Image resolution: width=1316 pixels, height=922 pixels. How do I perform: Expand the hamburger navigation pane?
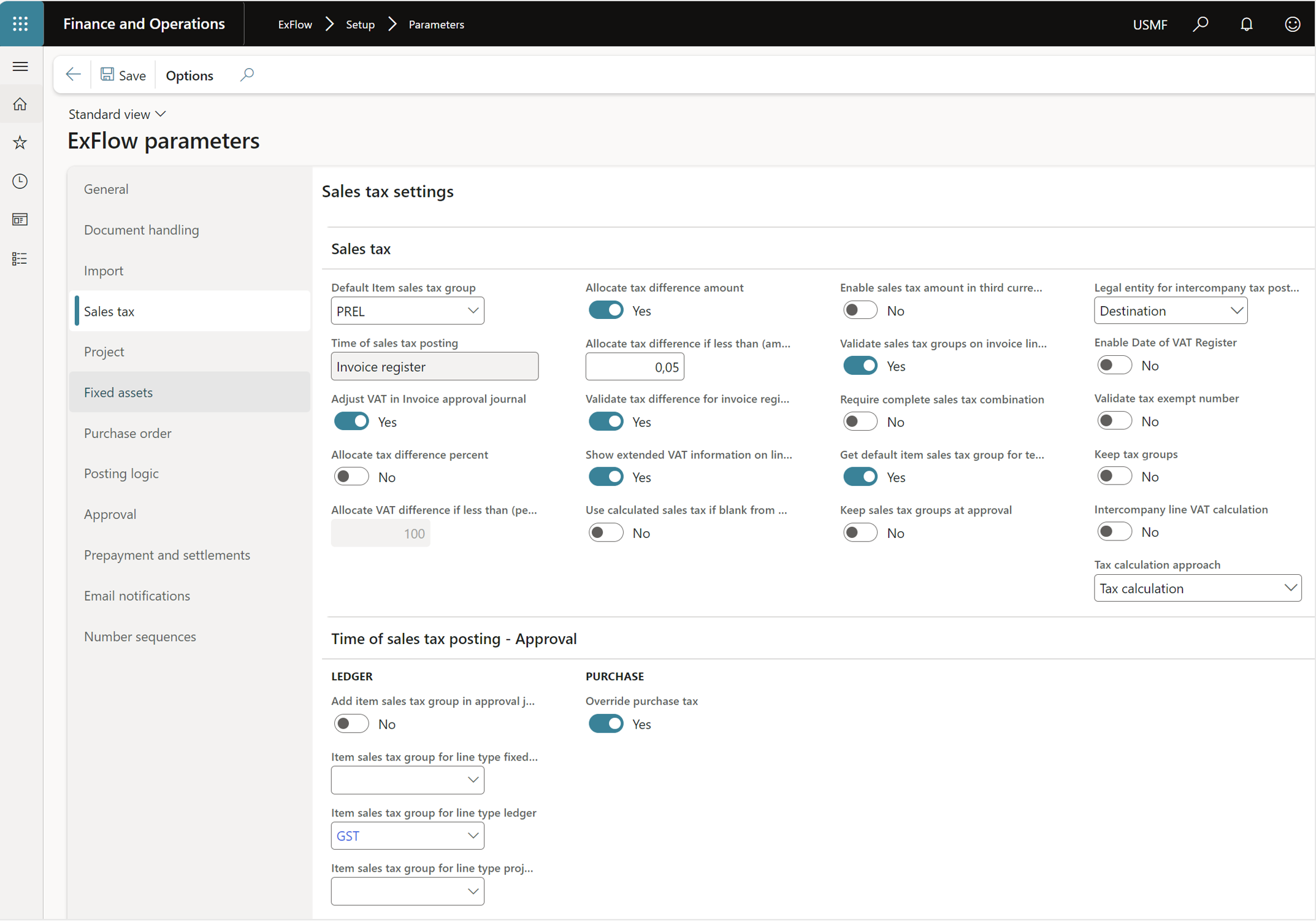pyautogui.click(x=20, y=66)
